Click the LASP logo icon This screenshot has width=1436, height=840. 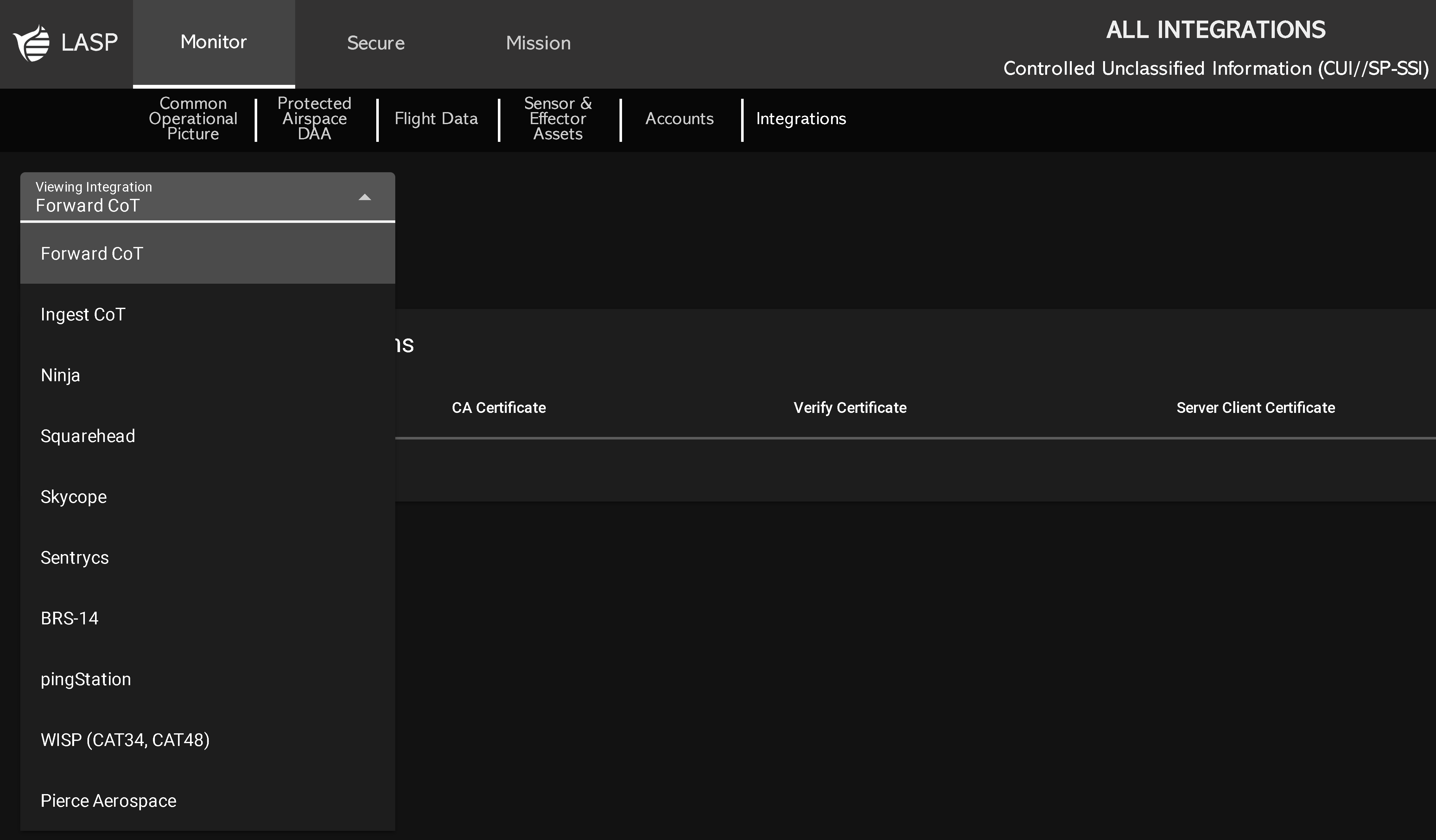click(32, 43)
